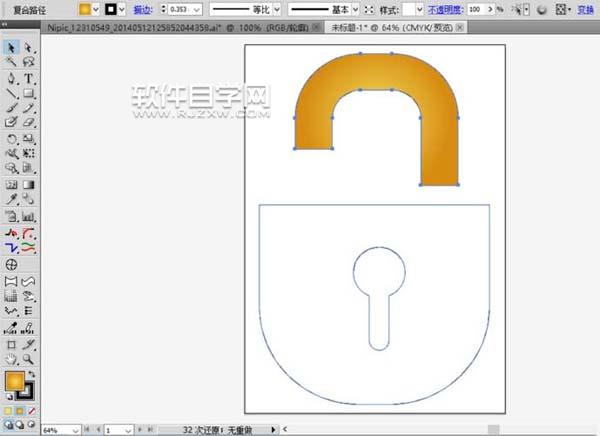Click control bar orange fill swatch
Screen dimensions: 600x436
coord(85,9)
